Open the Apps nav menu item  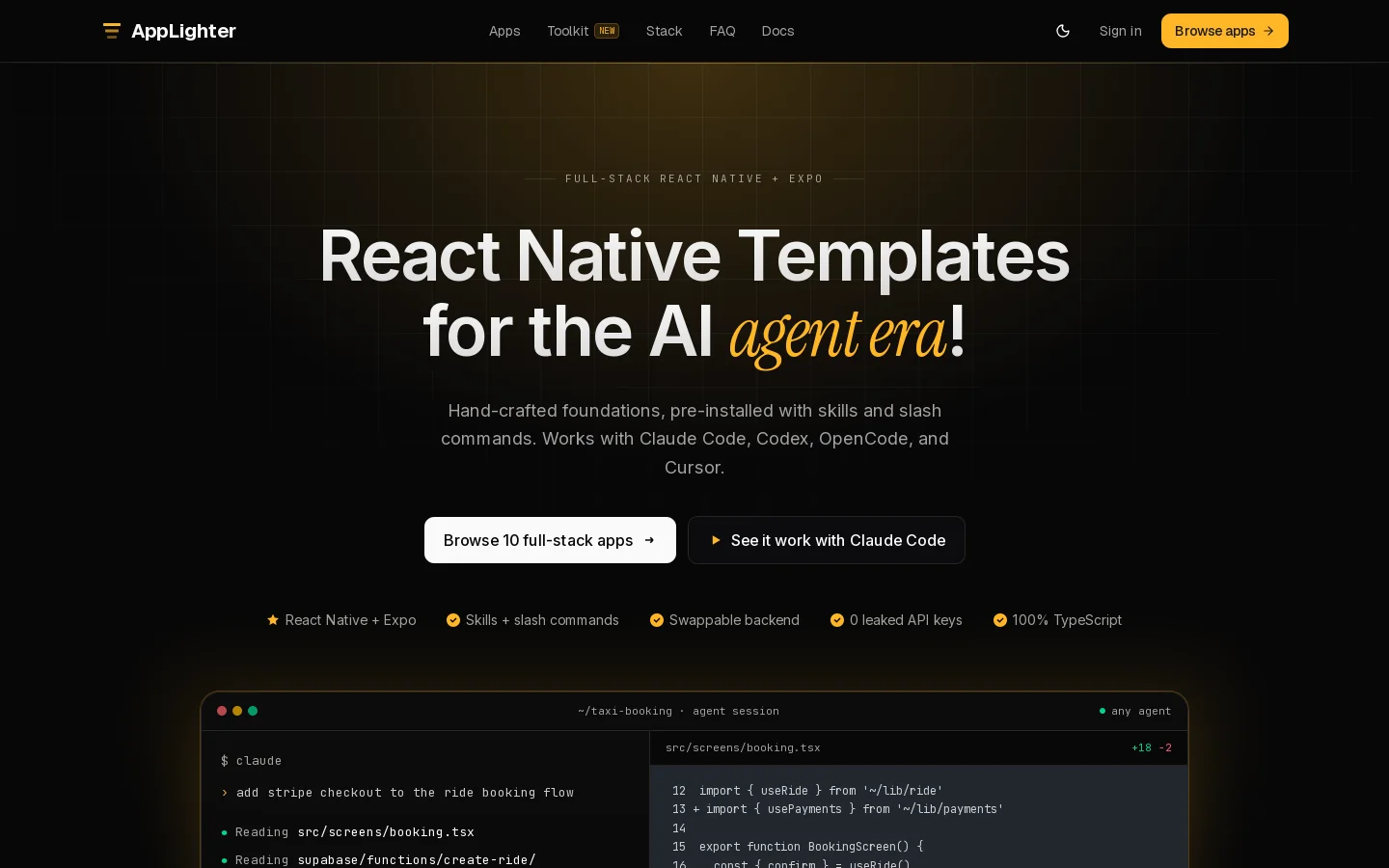pyautogui.click(x=504, y=31)
